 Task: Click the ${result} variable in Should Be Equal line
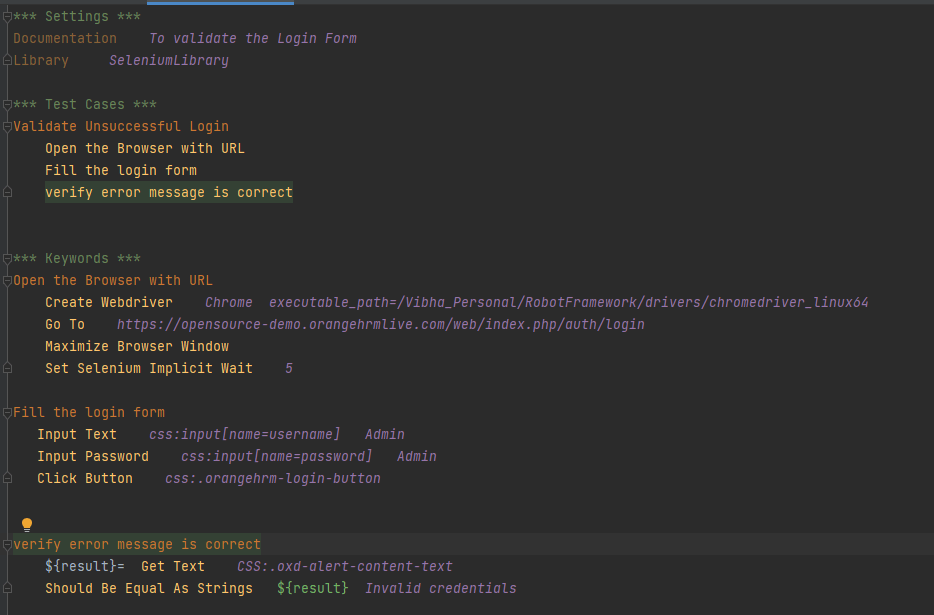(312, 589)
